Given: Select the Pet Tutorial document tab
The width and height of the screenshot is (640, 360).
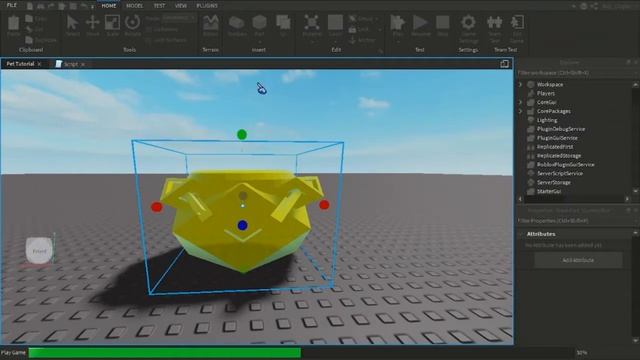Looking at the screenshot, I should pyautogui.click(x=20, y=64).
